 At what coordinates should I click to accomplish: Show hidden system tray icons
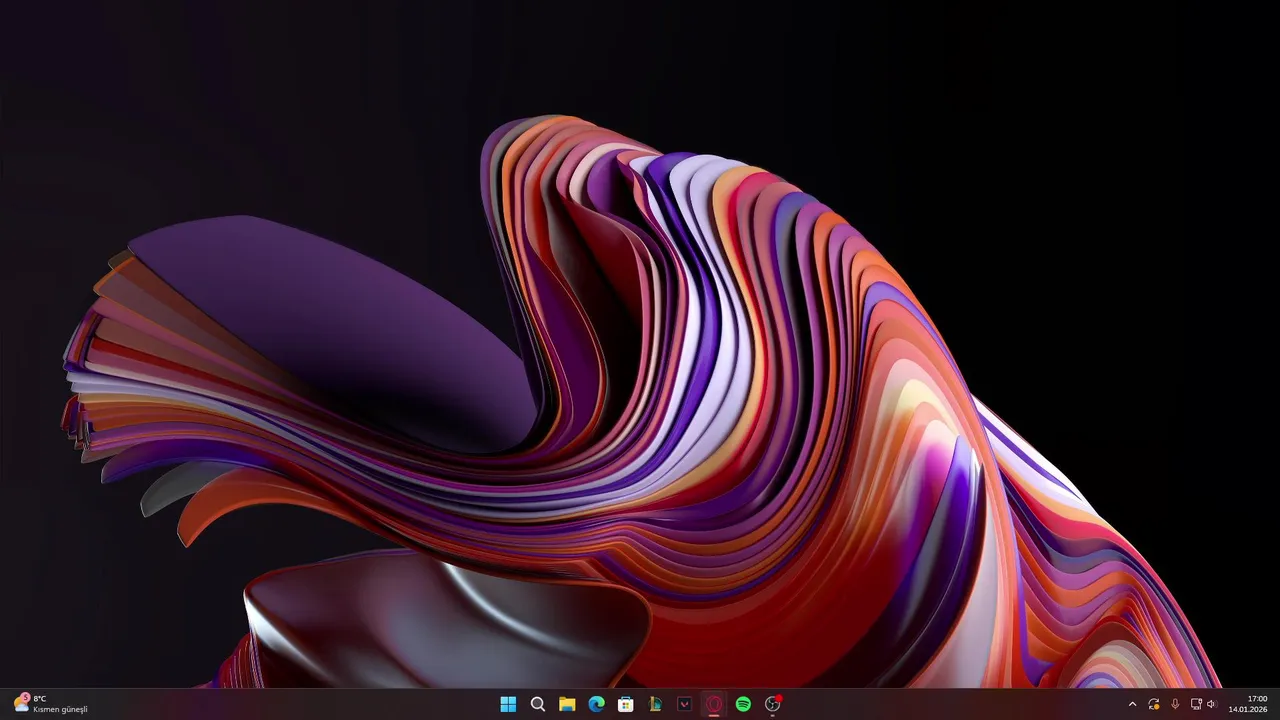1132,704
